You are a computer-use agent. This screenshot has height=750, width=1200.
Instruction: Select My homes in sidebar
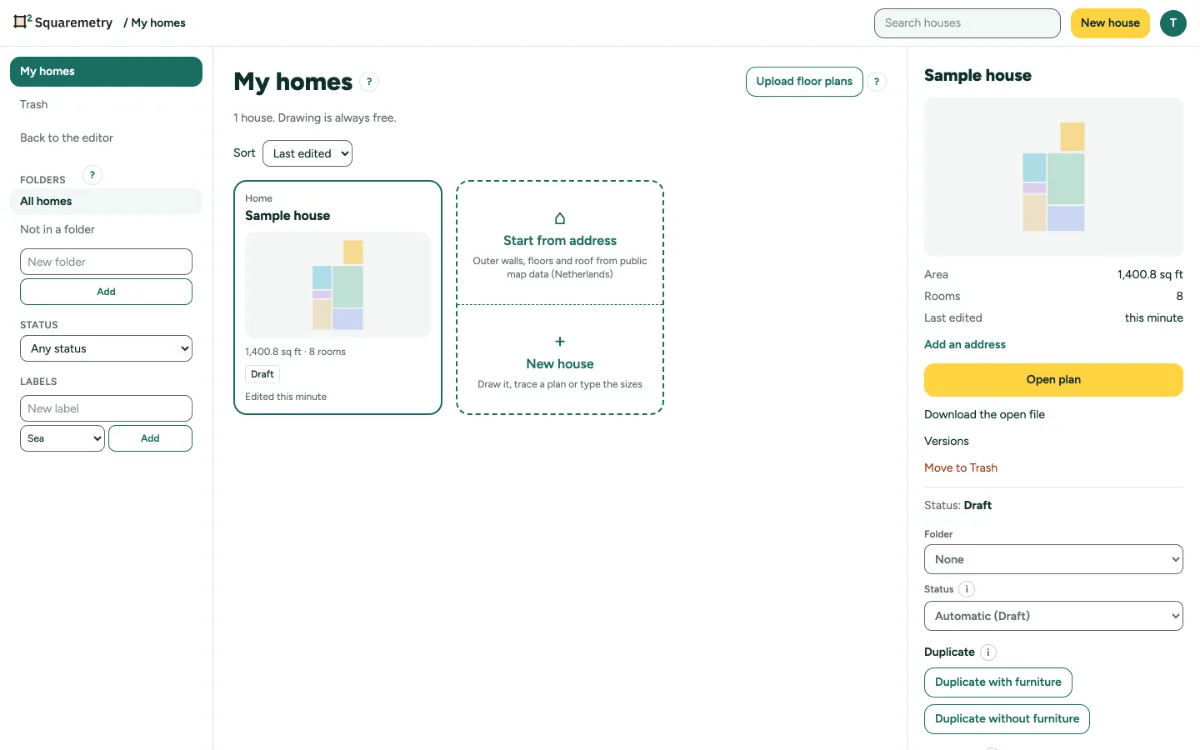tap(106, 71)
